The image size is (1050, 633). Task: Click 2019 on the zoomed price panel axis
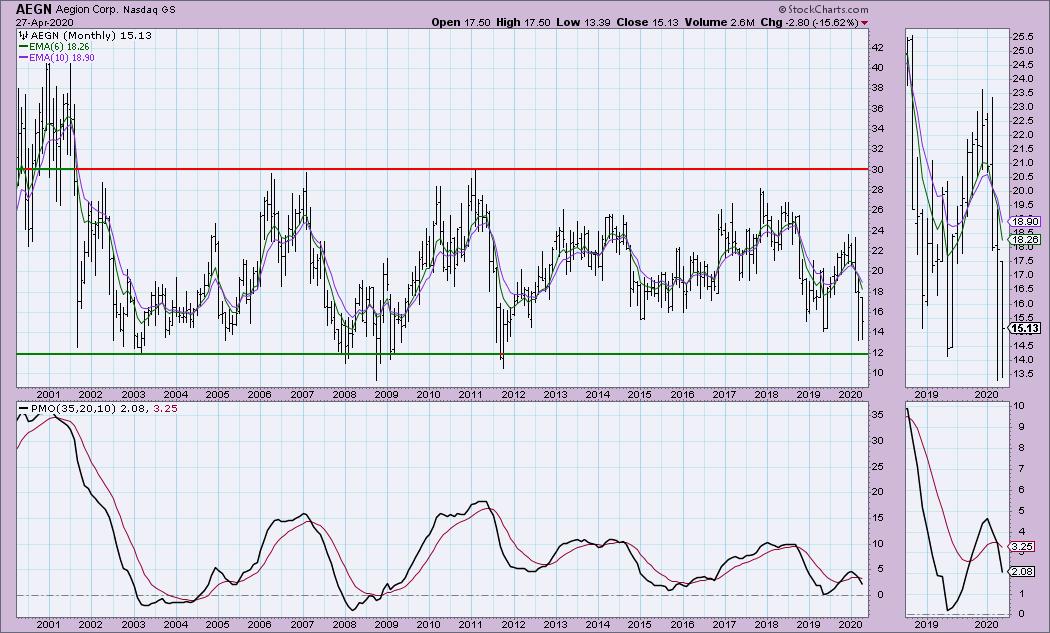coord(927,395)
